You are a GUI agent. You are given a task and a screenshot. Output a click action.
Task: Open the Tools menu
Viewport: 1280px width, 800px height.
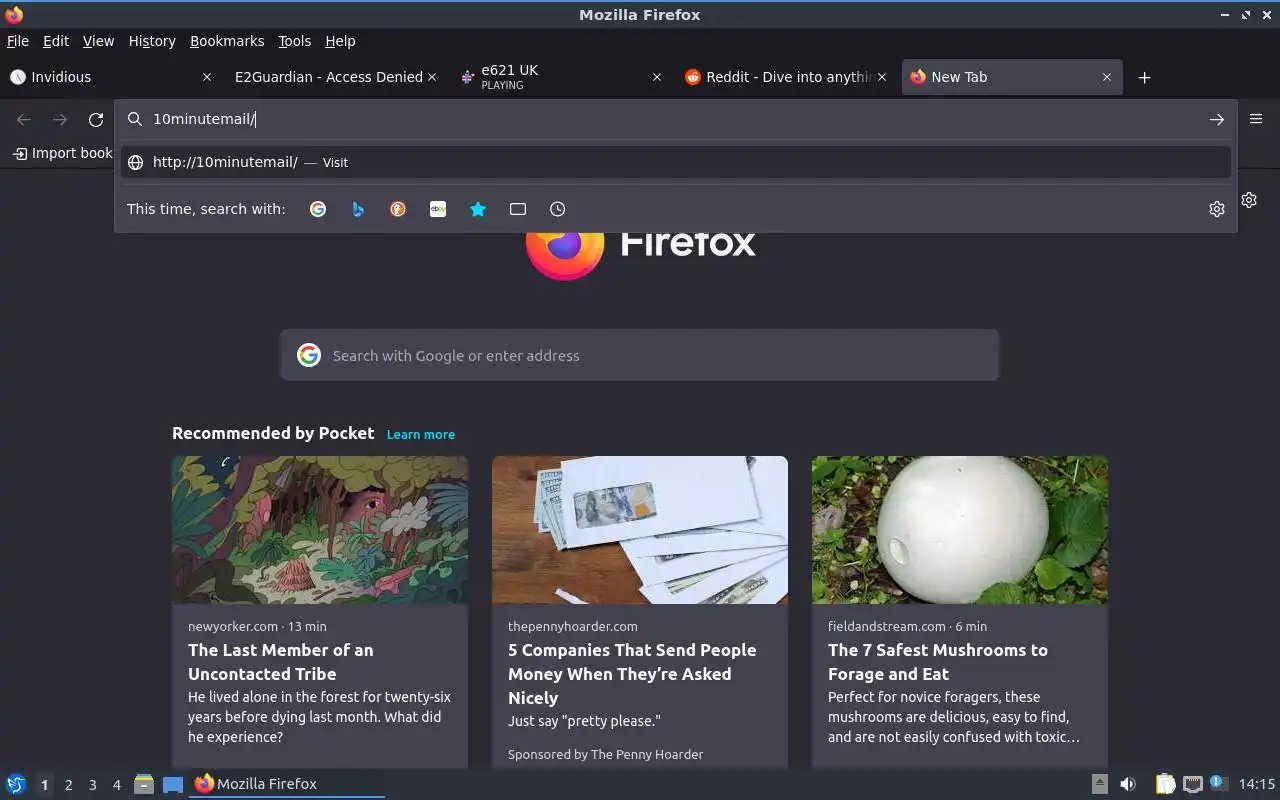[x=294, y=41]
